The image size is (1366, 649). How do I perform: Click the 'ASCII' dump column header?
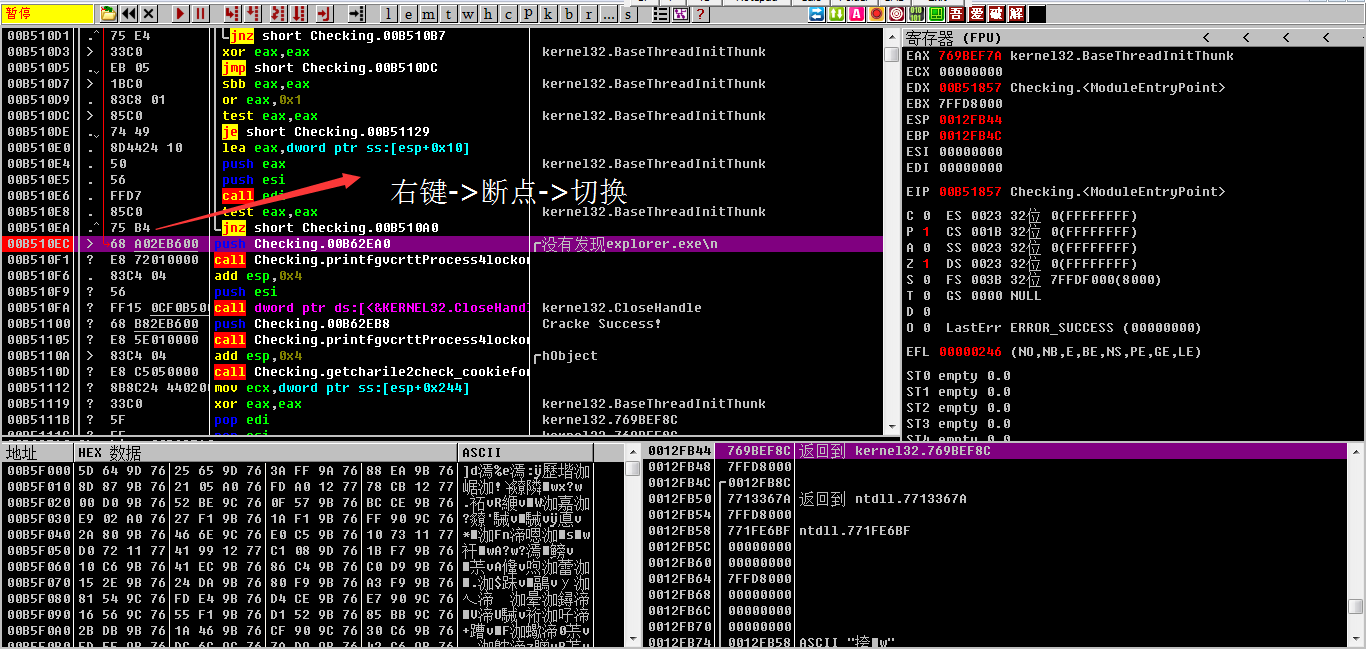point(525,452)
